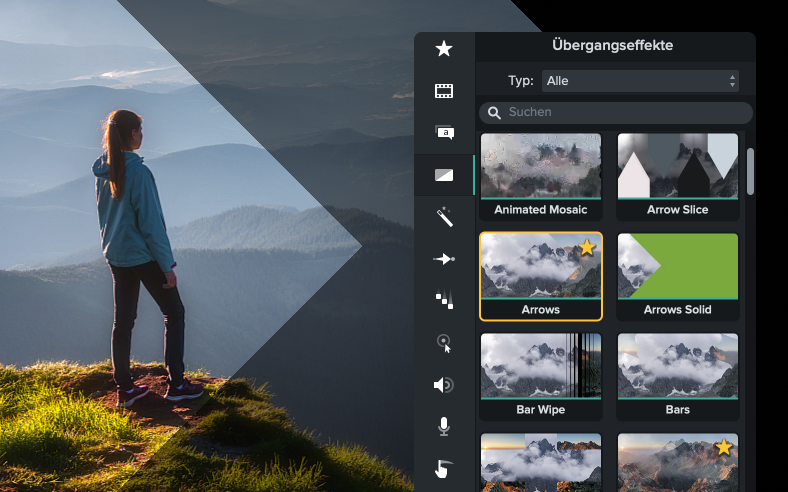Focus the Suchen search field
The height and width of the screenshot is (492, 788).
(x=616, y=113)
